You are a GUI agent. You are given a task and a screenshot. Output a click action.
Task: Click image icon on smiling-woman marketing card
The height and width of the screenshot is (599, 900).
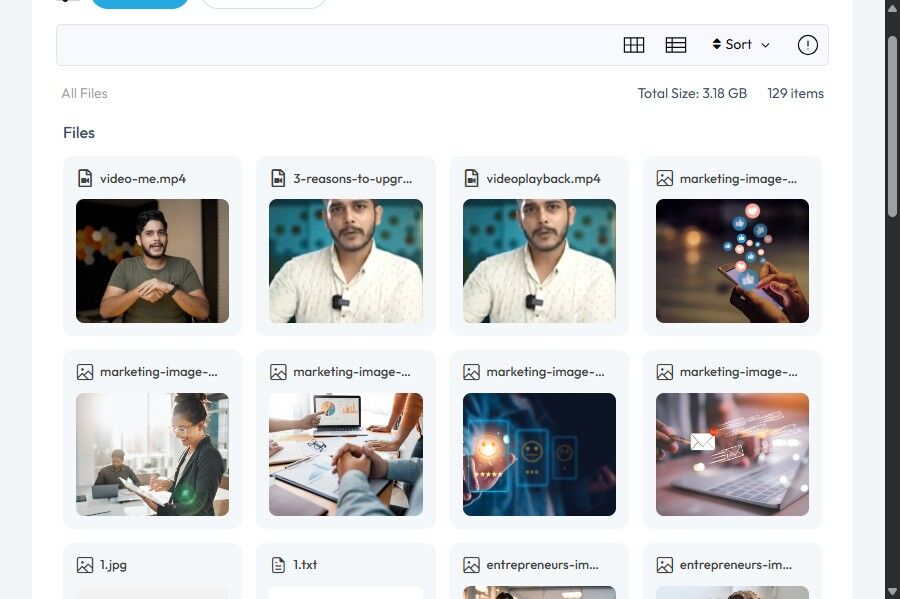coord(85,372)
